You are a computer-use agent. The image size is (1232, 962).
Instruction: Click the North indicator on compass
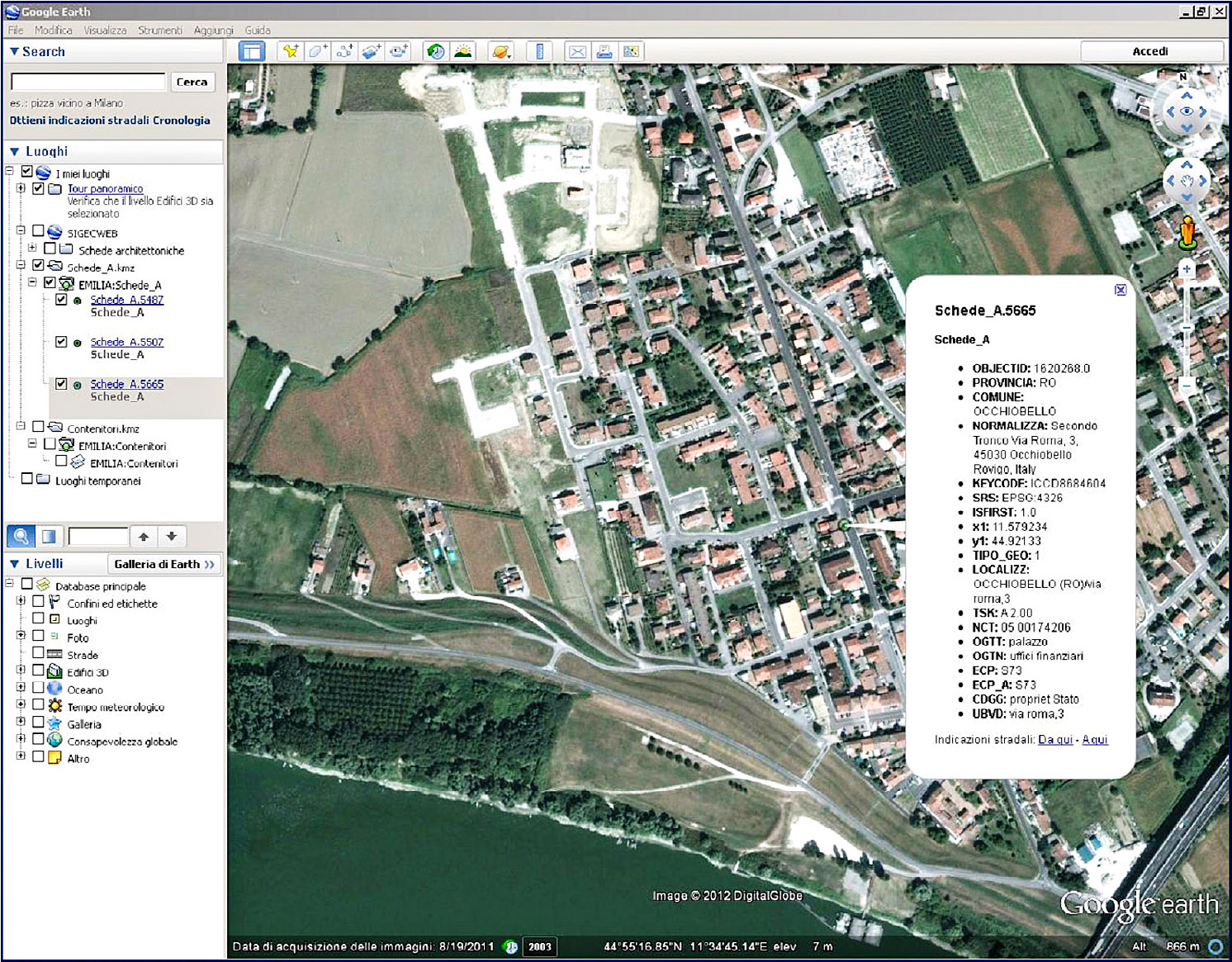[x=1182, y=77]
